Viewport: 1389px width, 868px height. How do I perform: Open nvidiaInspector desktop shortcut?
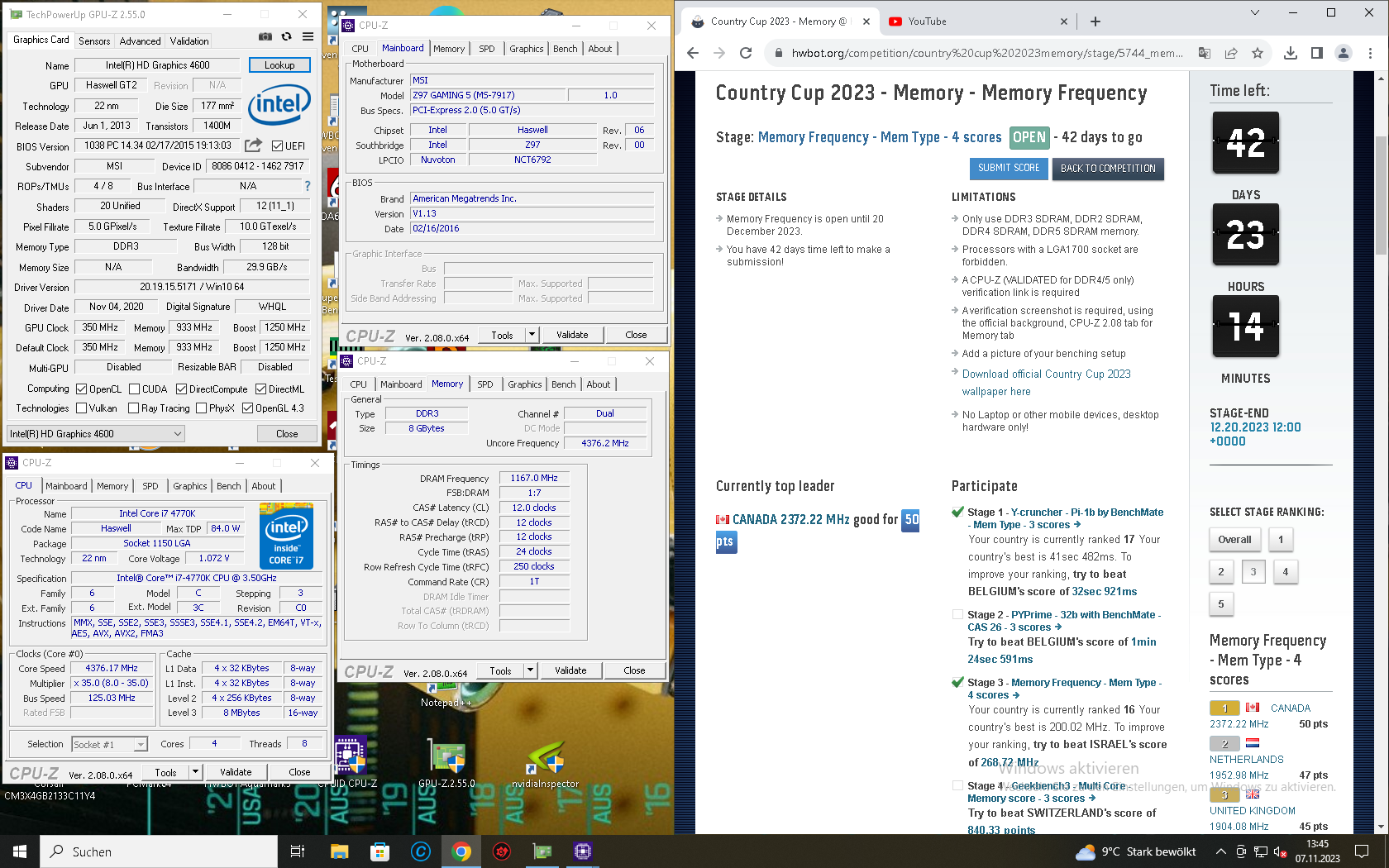pos(546,761)
